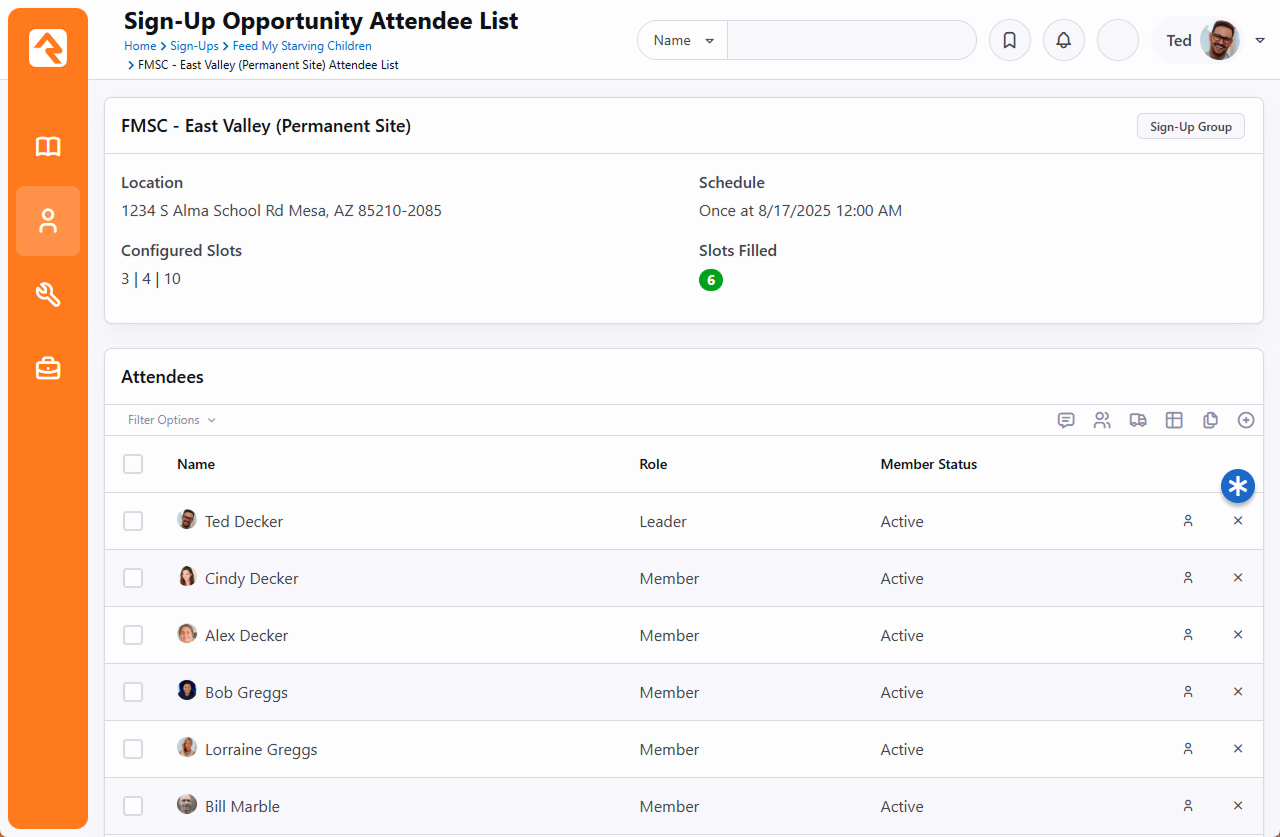Screen dimensions: 1280x837
Task: Expand the Filter Options dropdown
Action: pos(171,420)
